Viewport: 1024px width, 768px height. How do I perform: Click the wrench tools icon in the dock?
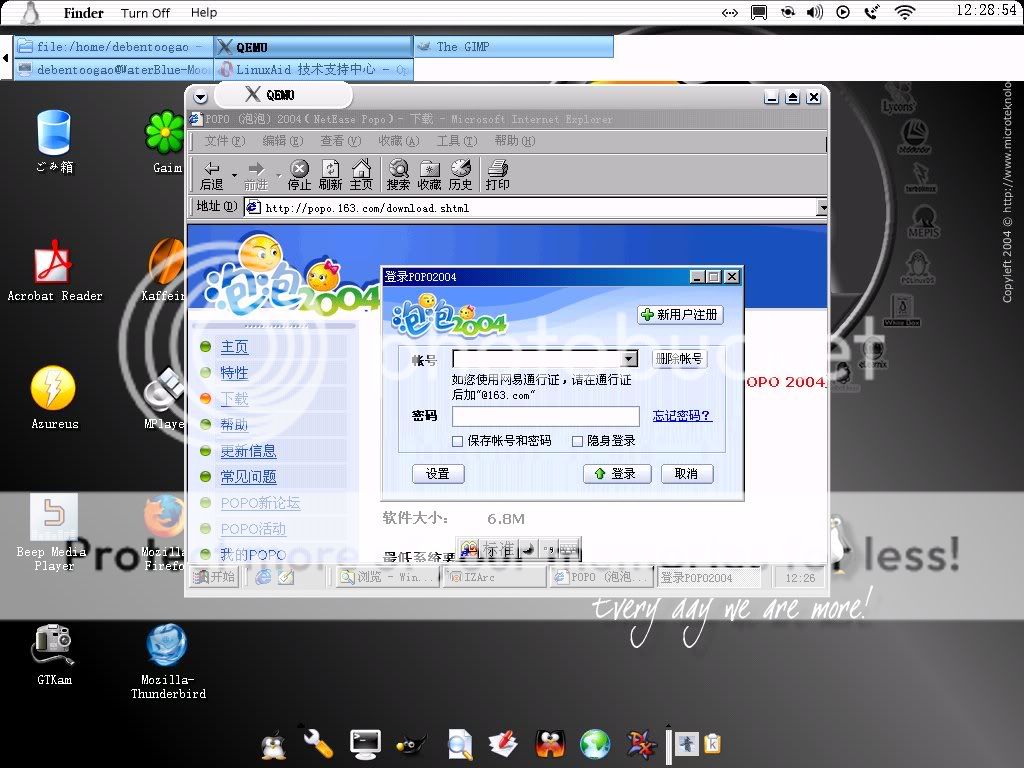(318, 743)
